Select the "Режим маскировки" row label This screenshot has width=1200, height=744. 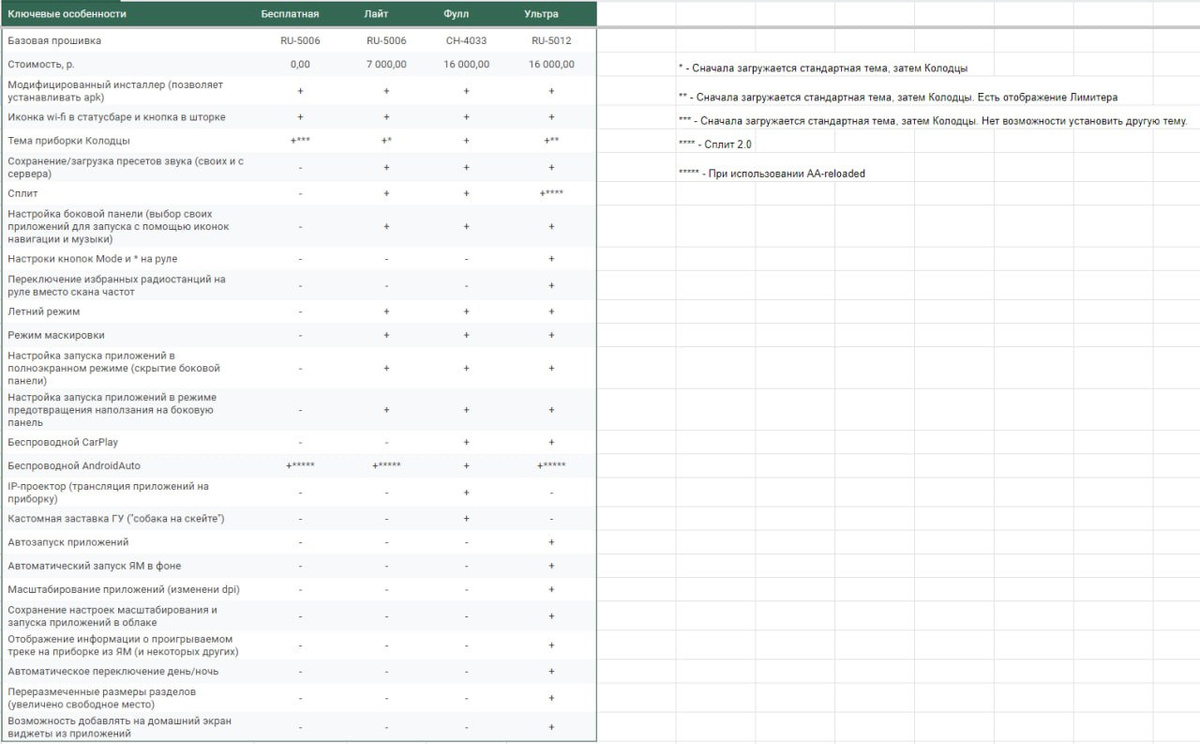click(56, 335)
